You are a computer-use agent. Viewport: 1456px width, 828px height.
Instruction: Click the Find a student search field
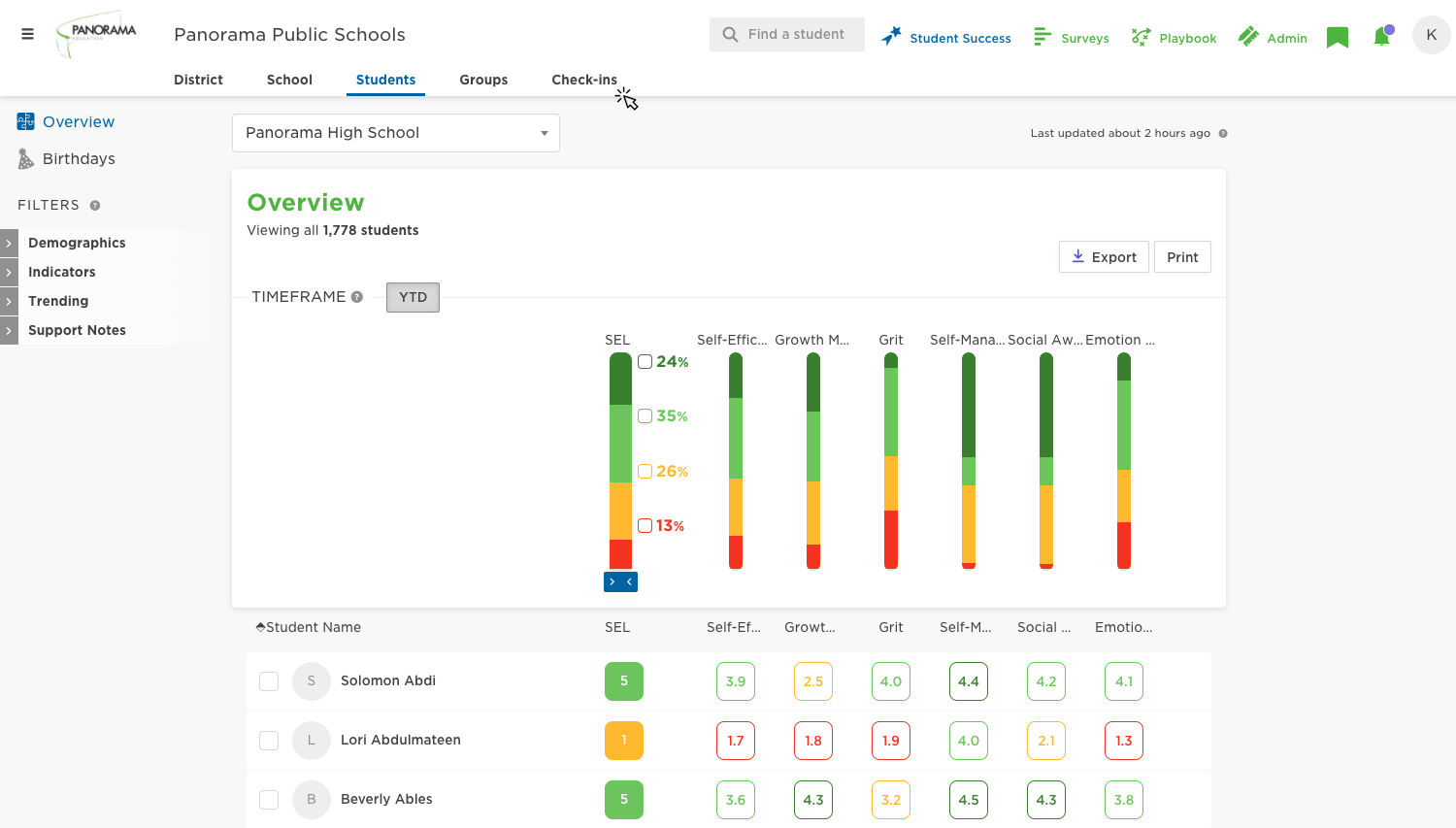tap(786, 34)
